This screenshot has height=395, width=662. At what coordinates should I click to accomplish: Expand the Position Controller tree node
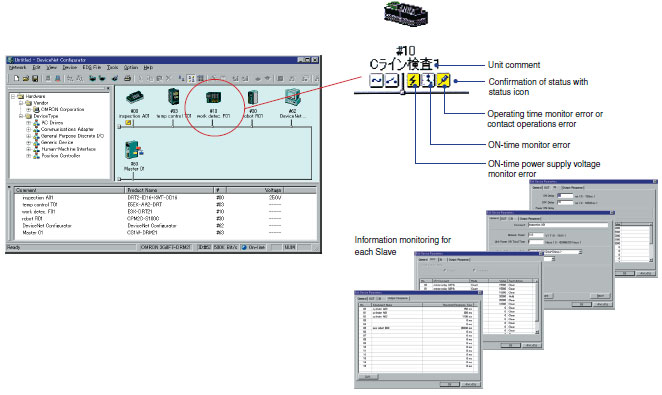pyautogui.click(x=29, y=156)
